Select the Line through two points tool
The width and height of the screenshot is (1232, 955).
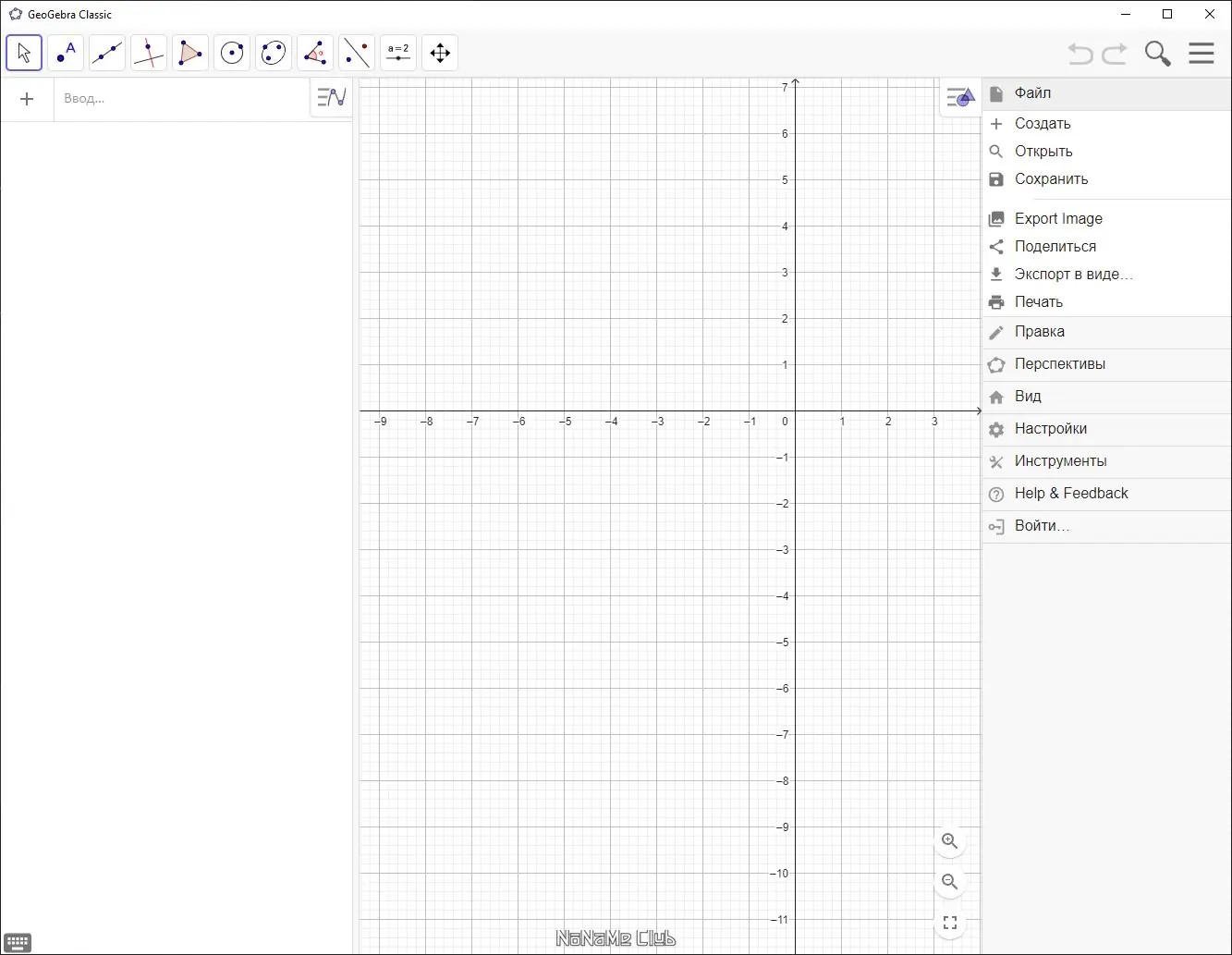point(107,53)
